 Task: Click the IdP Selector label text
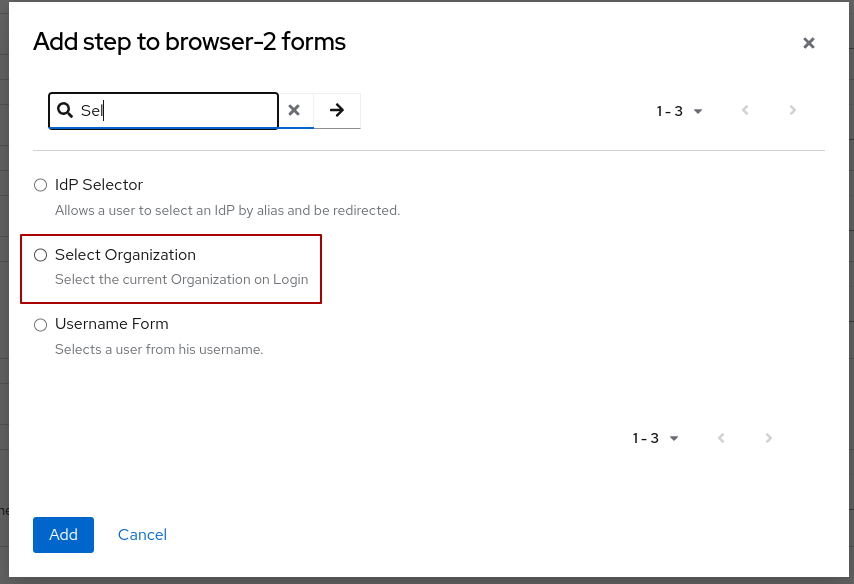tap(100, 185)
